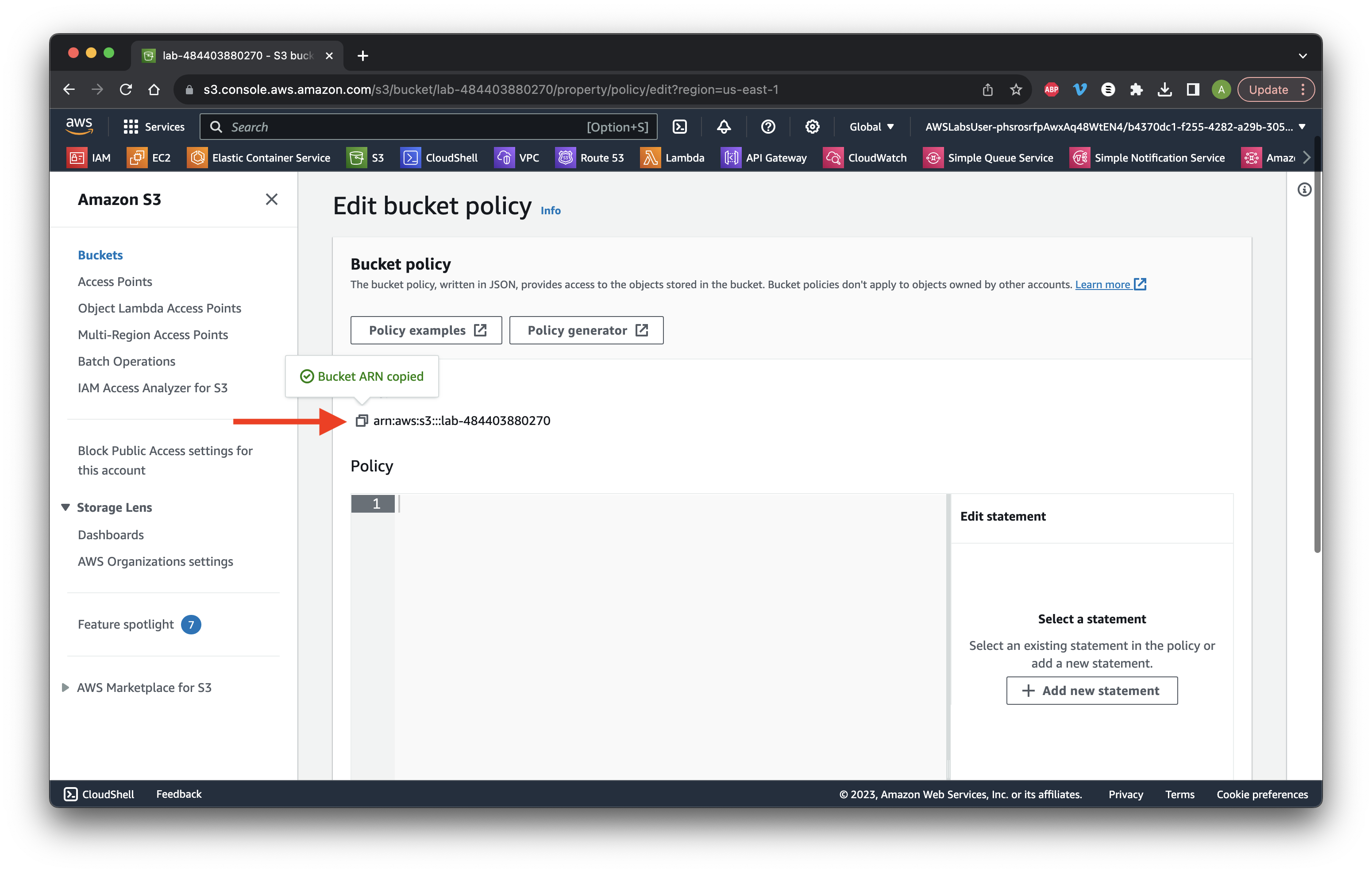Open the IAM favorite shortcut

point(89,158)
